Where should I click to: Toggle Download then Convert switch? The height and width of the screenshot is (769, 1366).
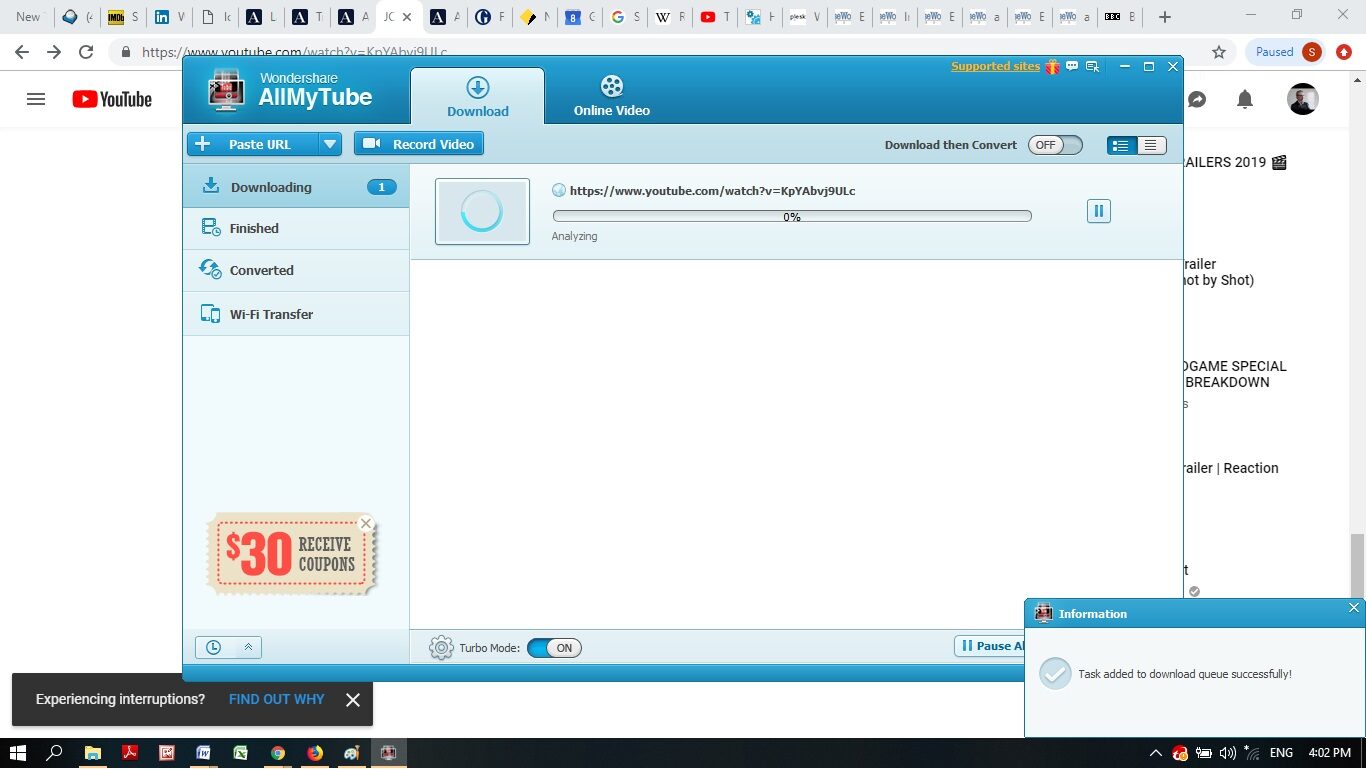[x=1055, y=145]
